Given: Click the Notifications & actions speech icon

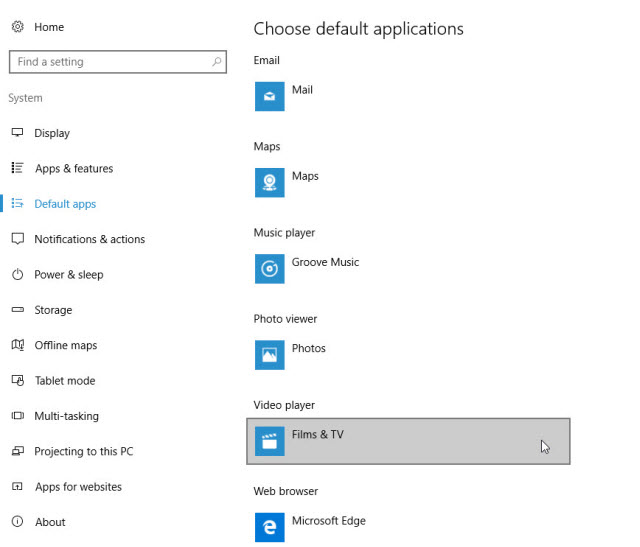Looking at the screenshot, I should pyautogui.click(x=18, y=239).
